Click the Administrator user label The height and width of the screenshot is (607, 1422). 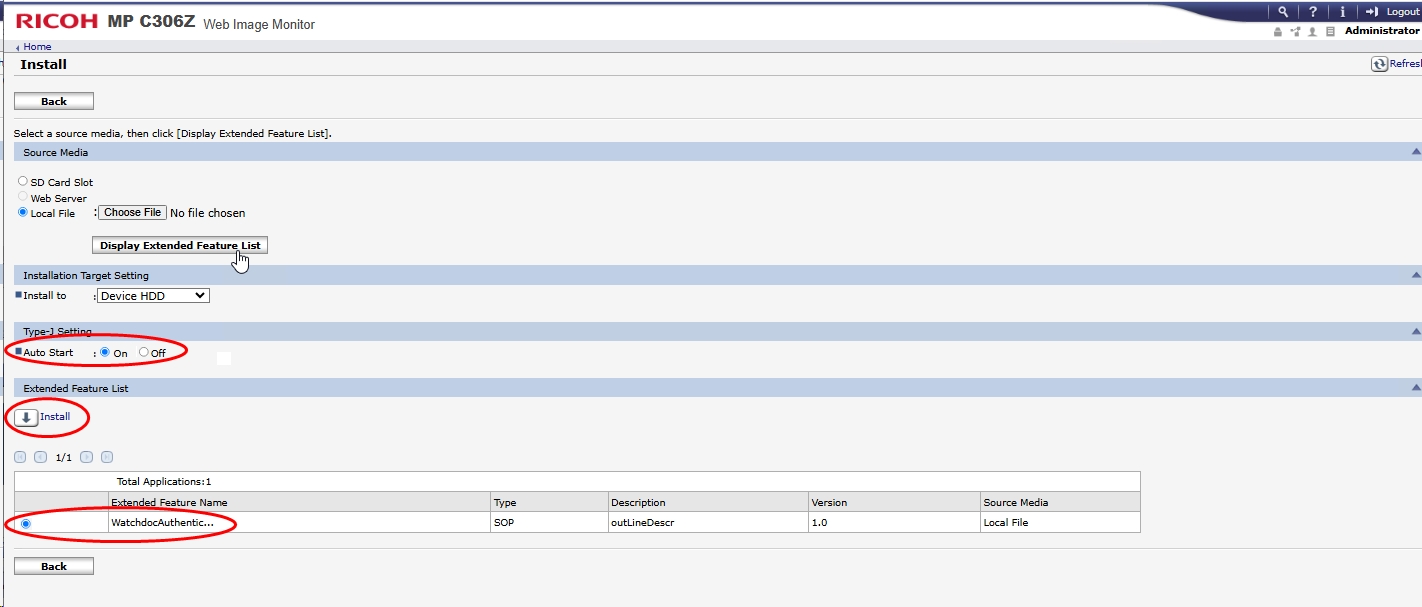point(1382,31)
